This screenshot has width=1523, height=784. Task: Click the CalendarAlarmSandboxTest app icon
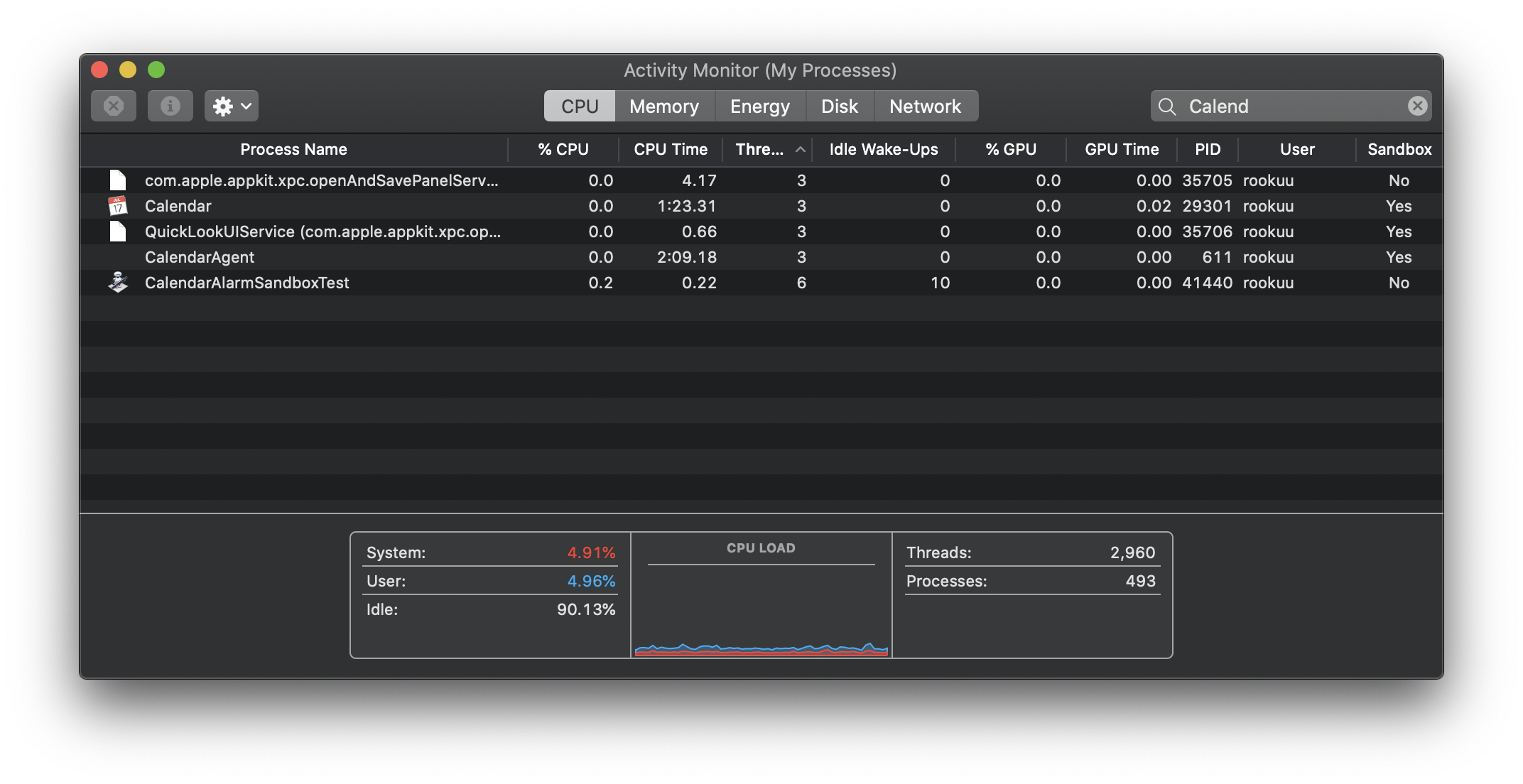point(118,283)
